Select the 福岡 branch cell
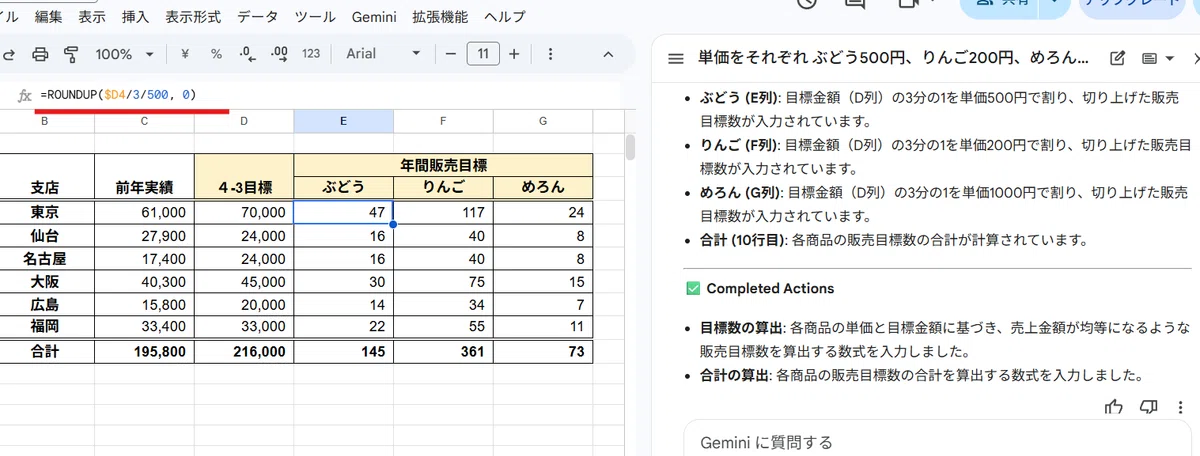The width and height of the screenshot is (1200, 456). click(45, 328)
